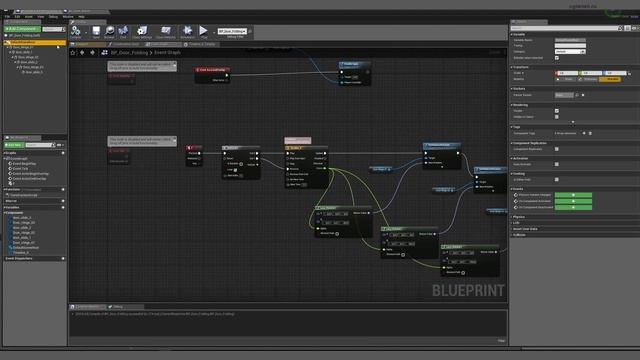
Task: Open the Edit menu
Action: [17, 17]
